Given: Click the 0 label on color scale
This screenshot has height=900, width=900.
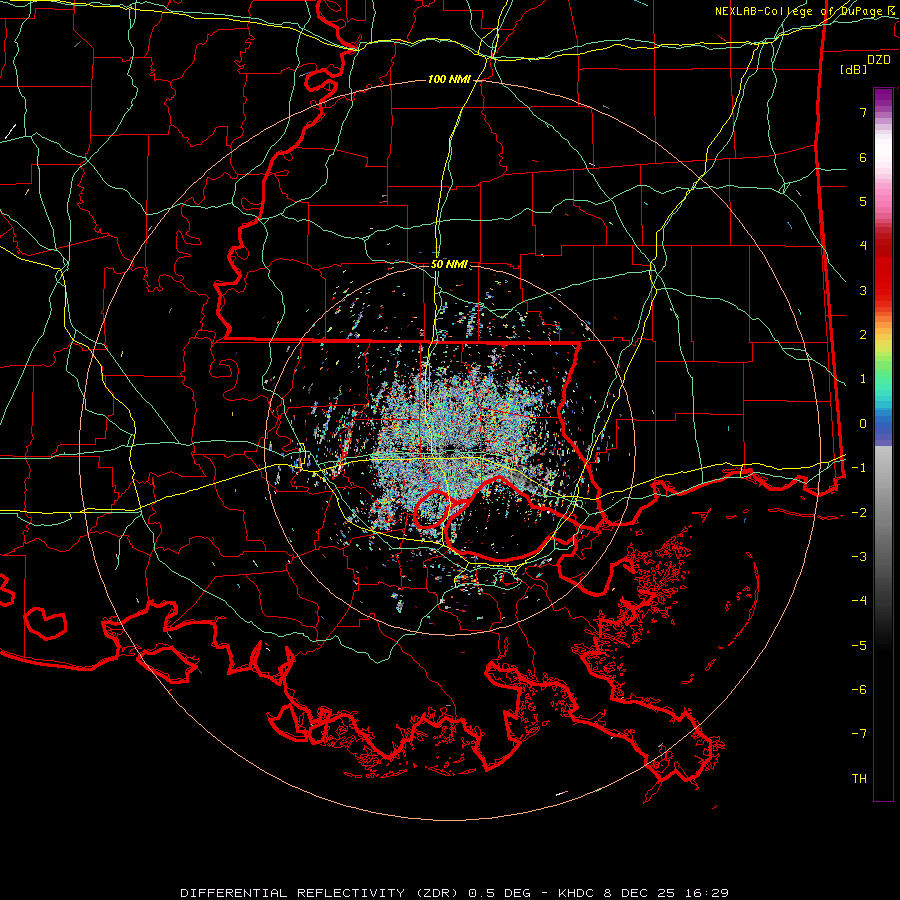Looking at the screenshot, I should pyautogui.click(x=863, y=424).
